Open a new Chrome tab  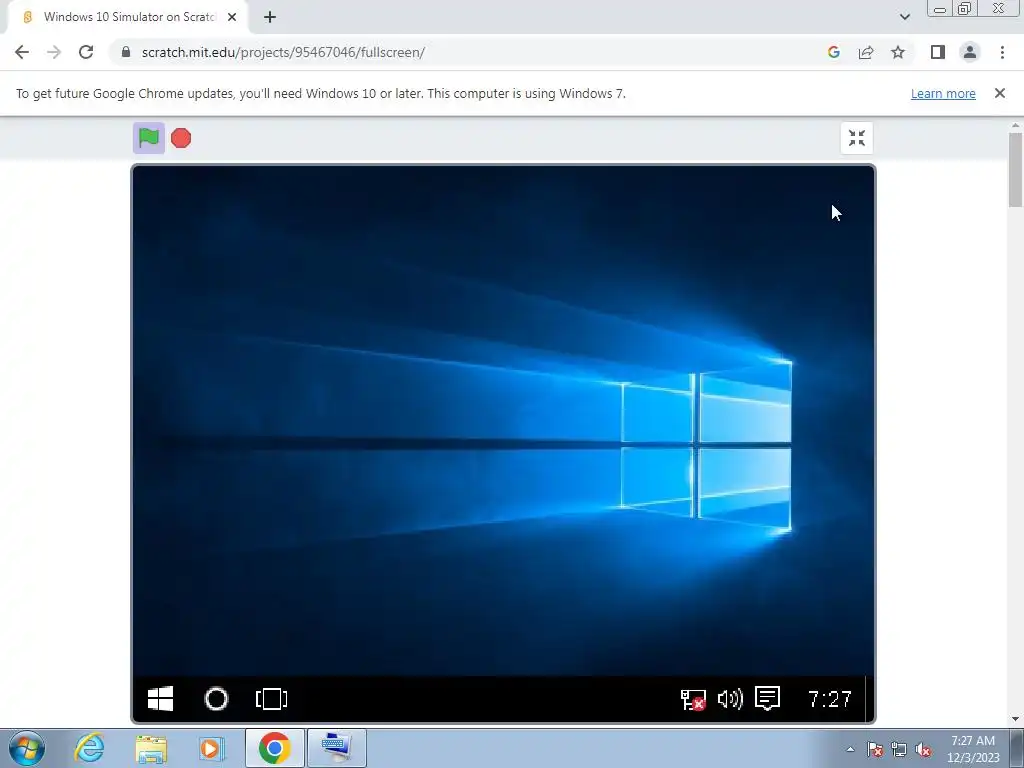[270, 17]
